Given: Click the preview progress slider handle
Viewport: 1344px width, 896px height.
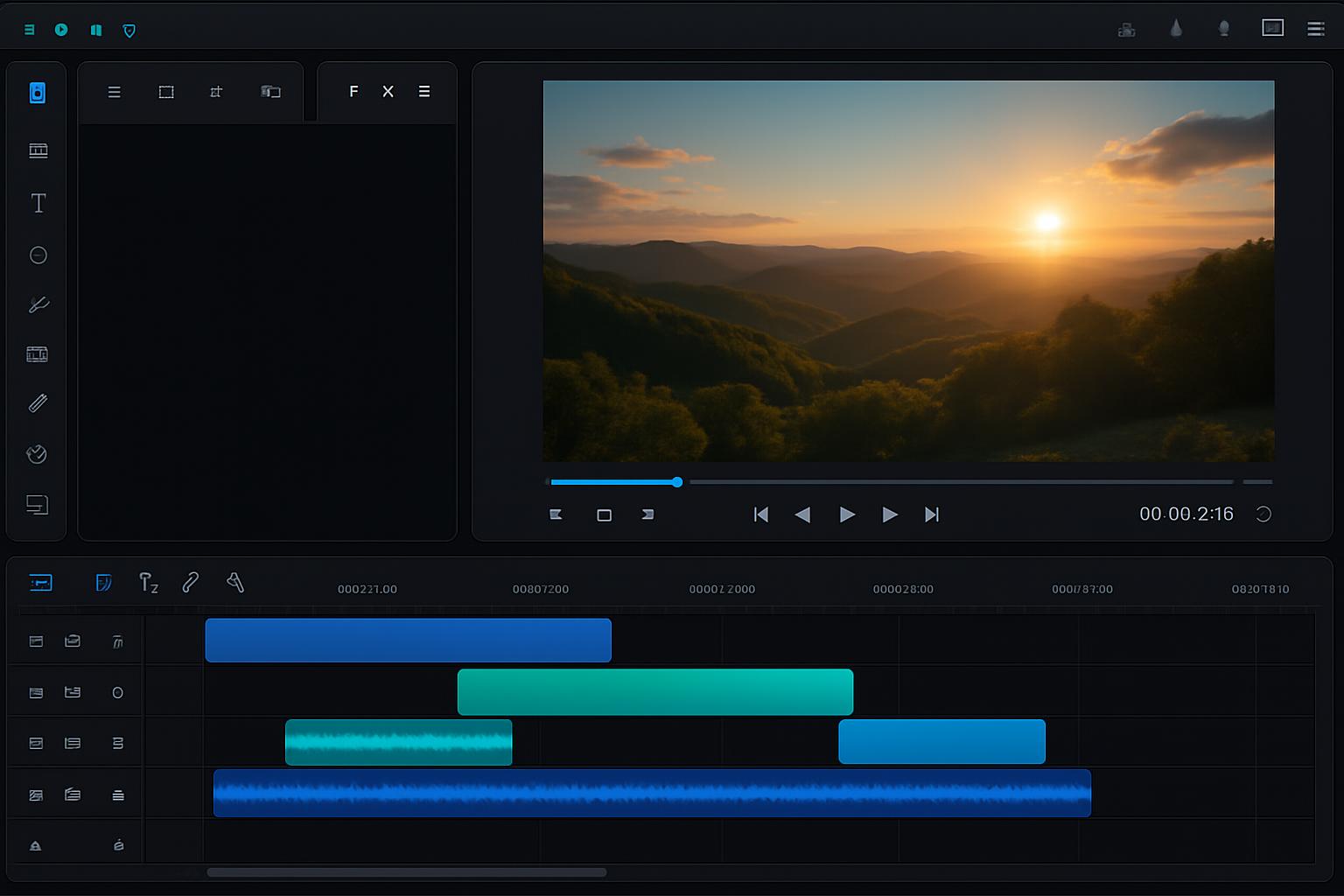Looking at the screenshot, I should [x=677, y=482].
